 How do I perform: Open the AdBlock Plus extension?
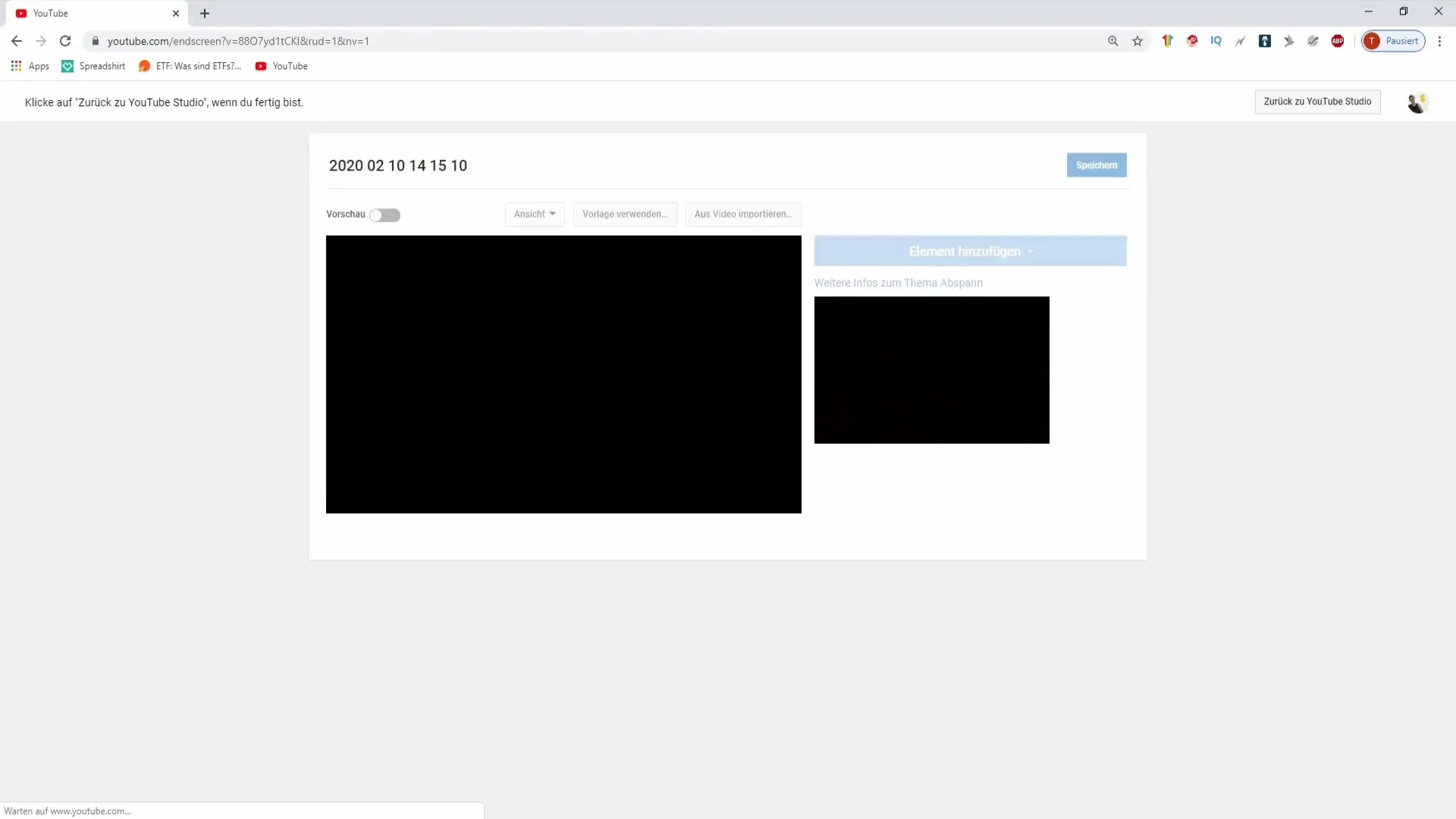coord(1338,41)
